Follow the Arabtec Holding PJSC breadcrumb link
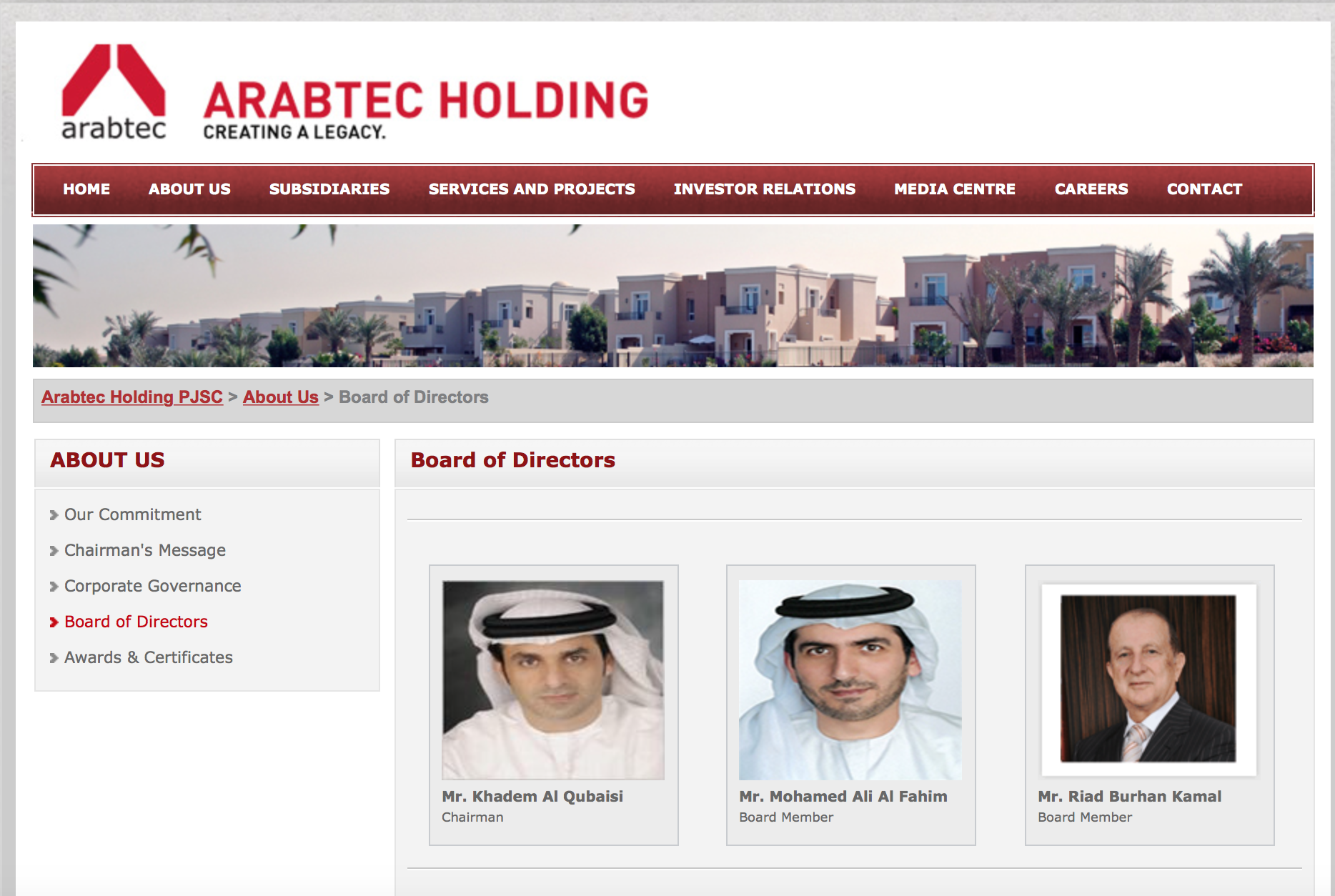 coord(132,397)
